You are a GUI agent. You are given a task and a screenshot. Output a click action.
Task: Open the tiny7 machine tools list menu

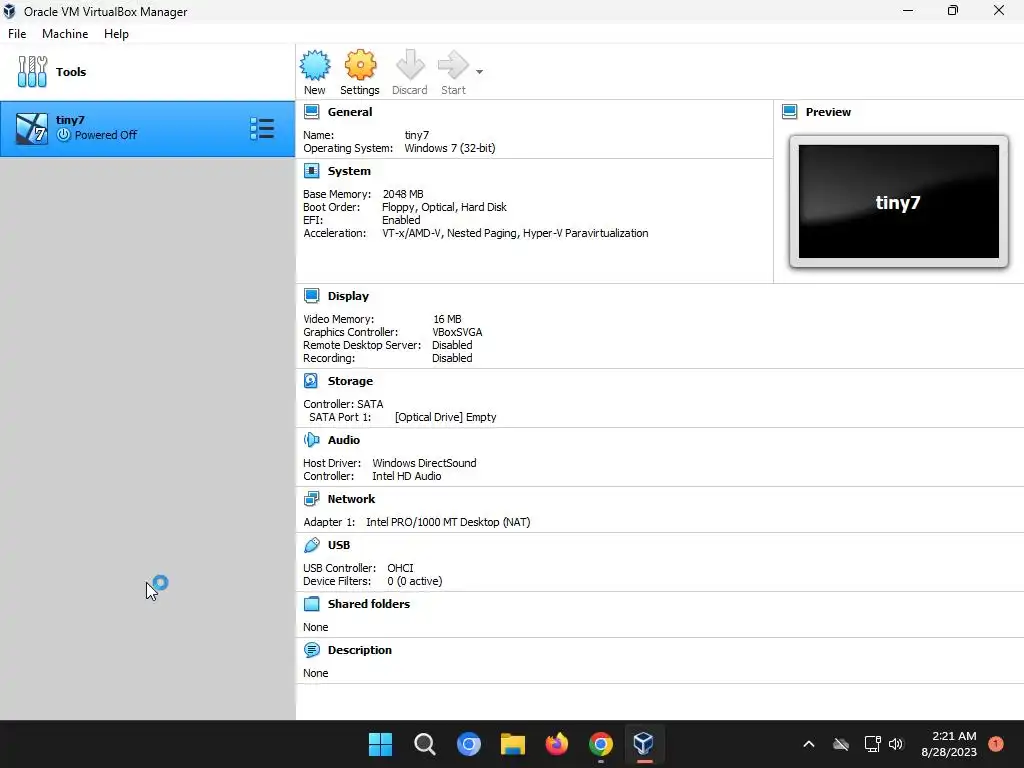262,129
